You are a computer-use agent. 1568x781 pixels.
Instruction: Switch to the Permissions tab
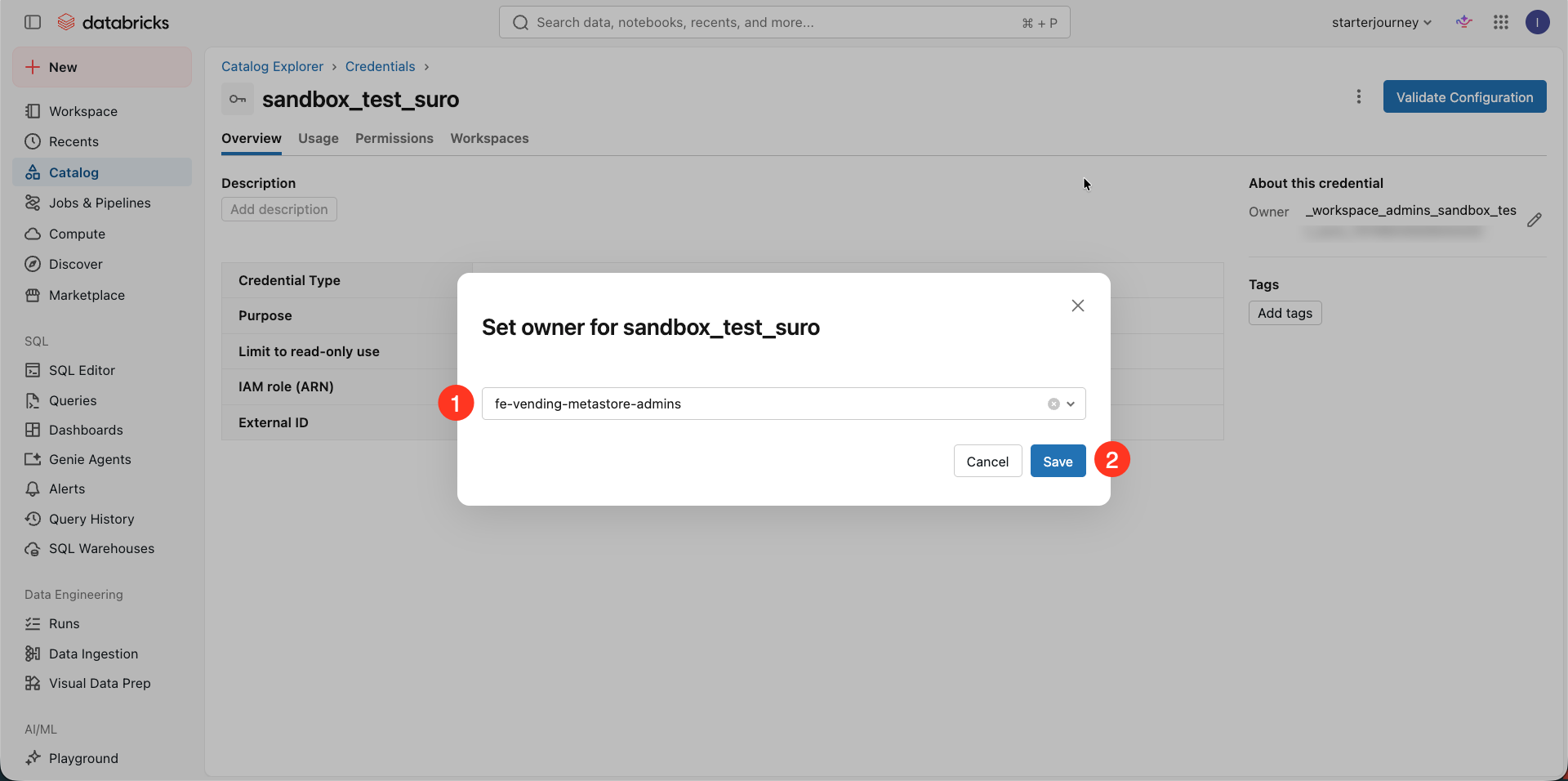pos(394,138)
